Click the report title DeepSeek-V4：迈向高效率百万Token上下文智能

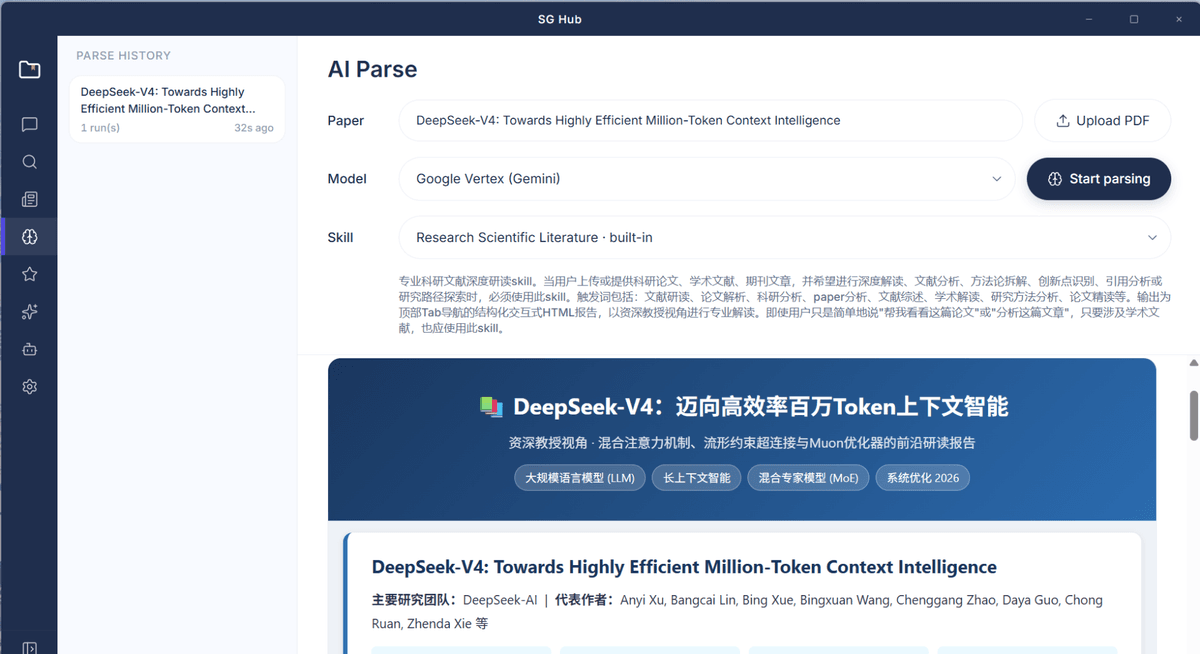click(760, 407)
